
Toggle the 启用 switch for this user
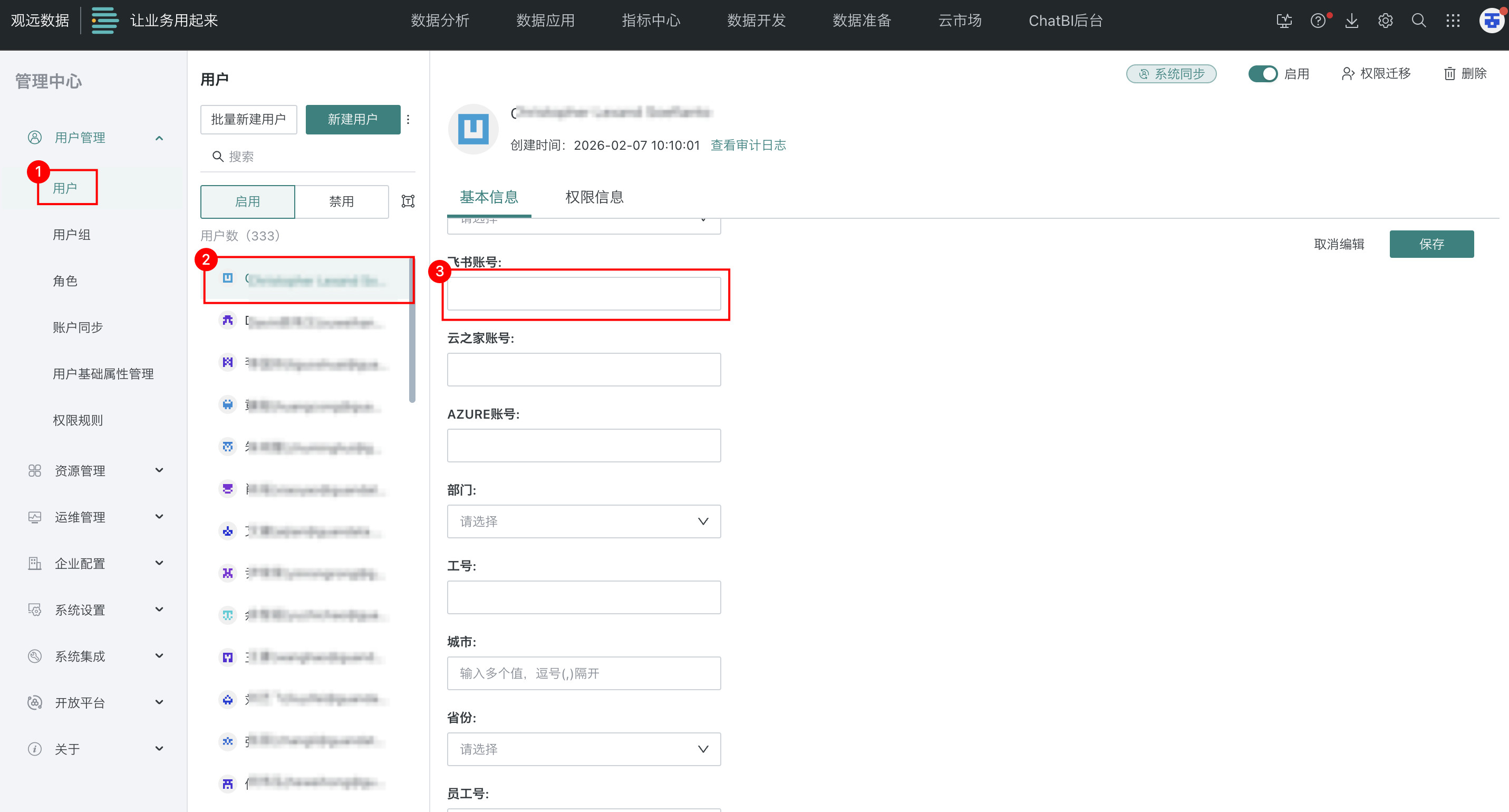1262,74
